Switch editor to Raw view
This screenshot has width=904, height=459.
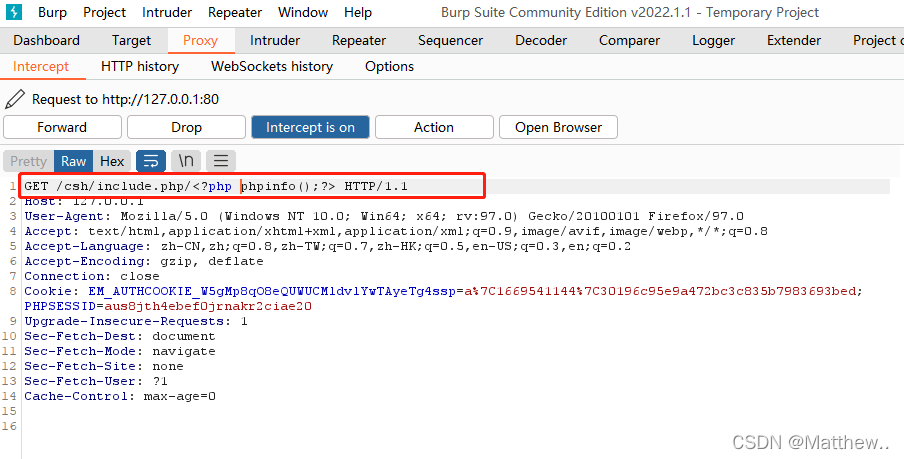tap(73, 161)
